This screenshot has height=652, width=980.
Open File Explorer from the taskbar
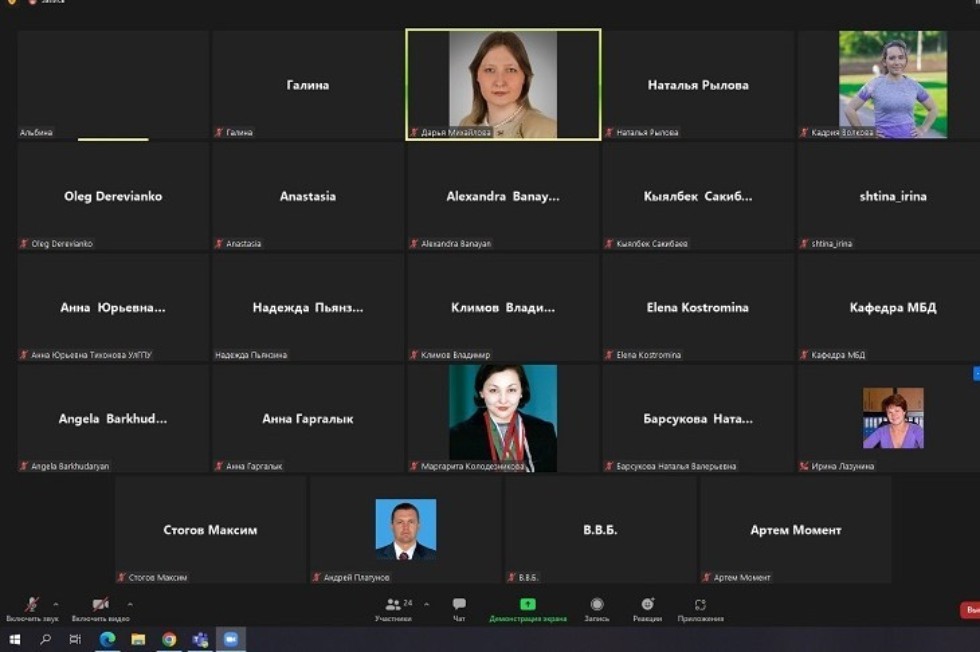(138, 640)
